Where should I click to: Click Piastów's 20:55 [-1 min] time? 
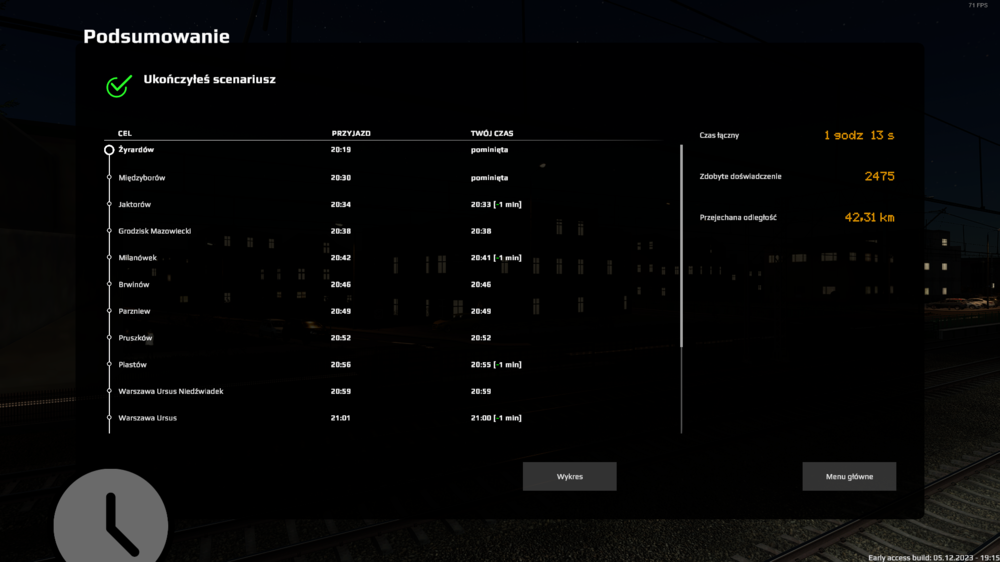click(496, 365)
